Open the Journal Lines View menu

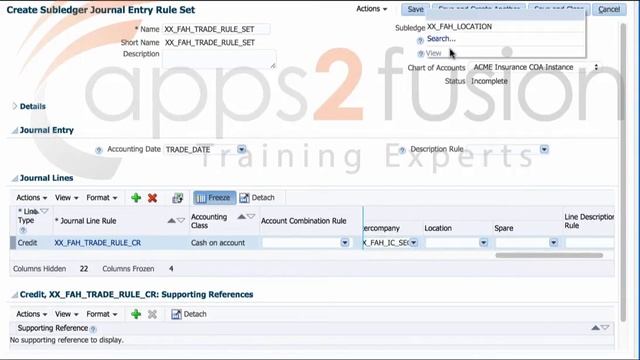tap(67, 198)
